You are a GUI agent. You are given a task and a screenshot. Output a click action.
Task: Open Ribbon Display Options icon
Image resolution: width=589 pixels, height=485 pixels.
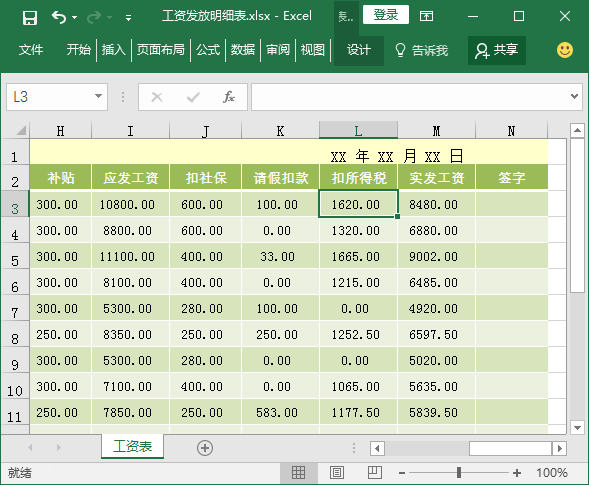(x=426, y=16)
